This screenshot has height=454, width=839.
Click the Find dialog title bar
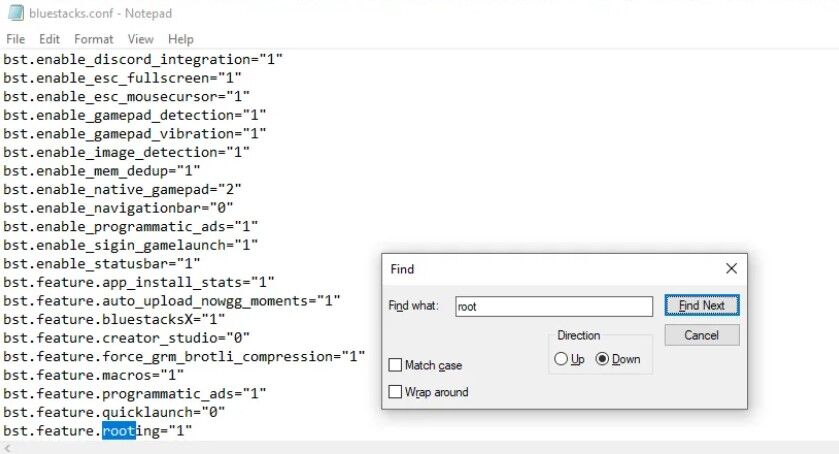[x=550, y=269]
